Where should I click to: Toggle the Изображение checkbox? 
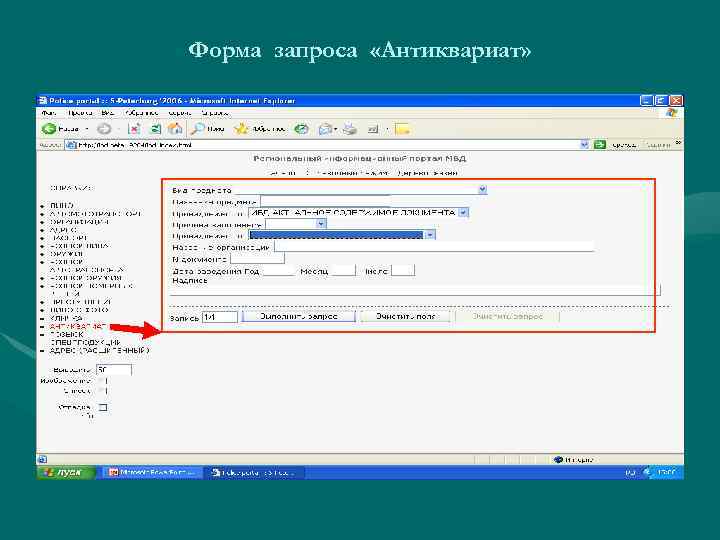click(104, 381)
